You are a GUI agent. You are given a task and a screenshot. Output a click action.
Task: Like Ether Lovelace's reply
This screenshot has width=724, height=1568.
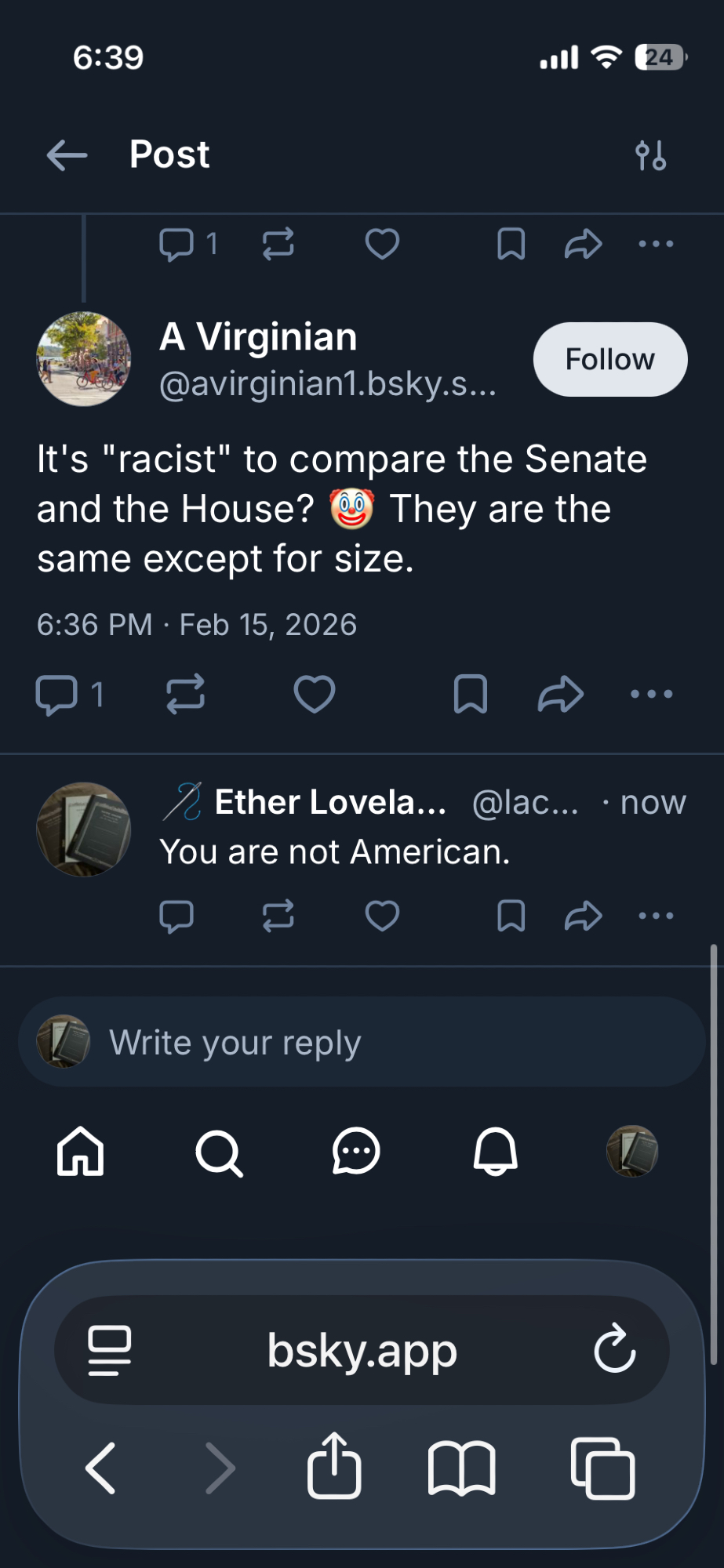(382, 916)
